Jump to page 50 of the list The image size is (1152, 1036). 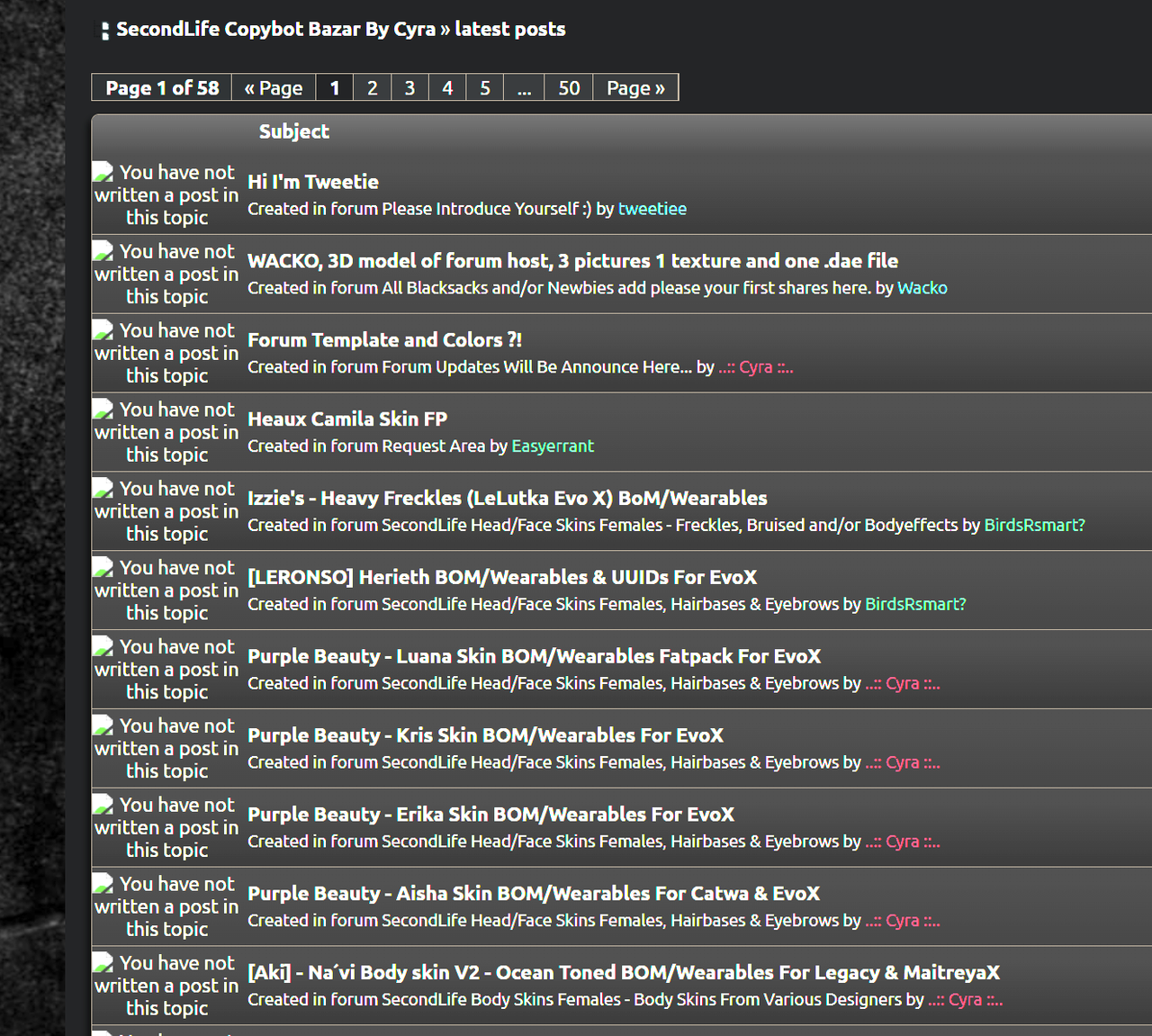click(569, 87)
